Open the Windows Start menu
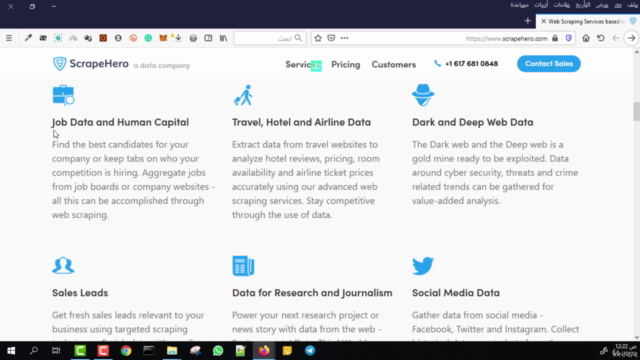Viewport: 640px width, 360px height. click(x=11, y=351)
